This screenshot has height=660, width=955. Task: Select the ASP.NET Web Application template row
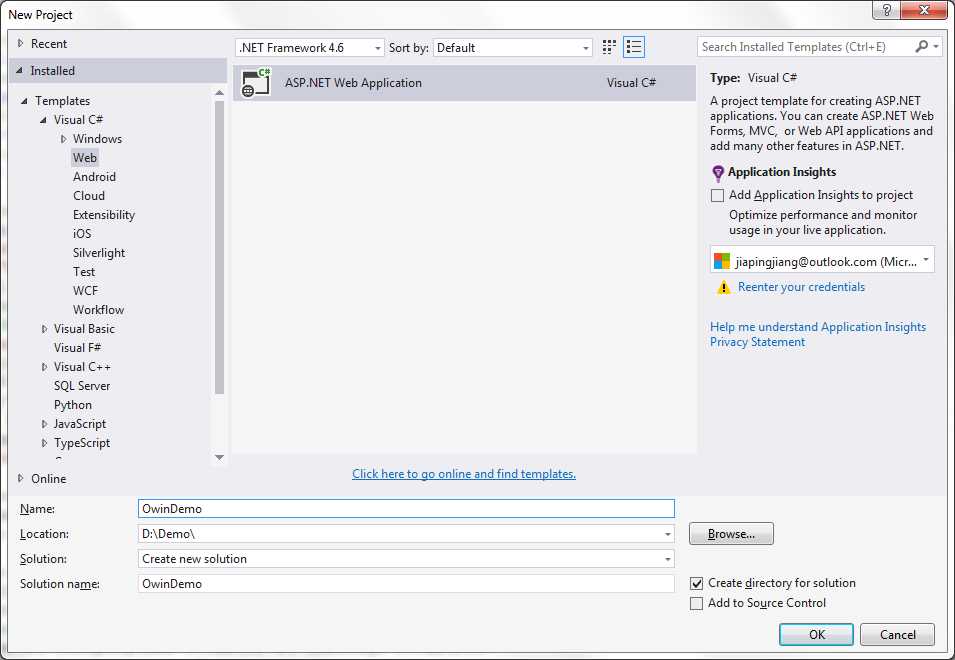click(x=465, y=83)
